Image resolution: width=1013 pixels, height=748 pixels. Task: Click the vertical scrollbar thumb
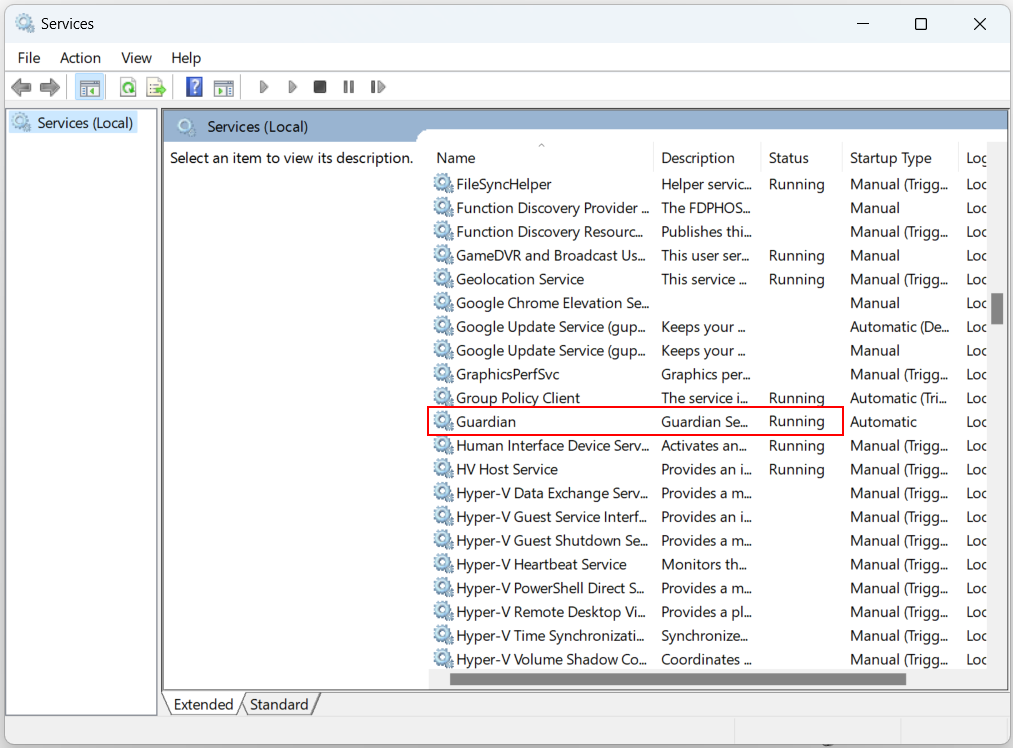click(x=997, y=308)
